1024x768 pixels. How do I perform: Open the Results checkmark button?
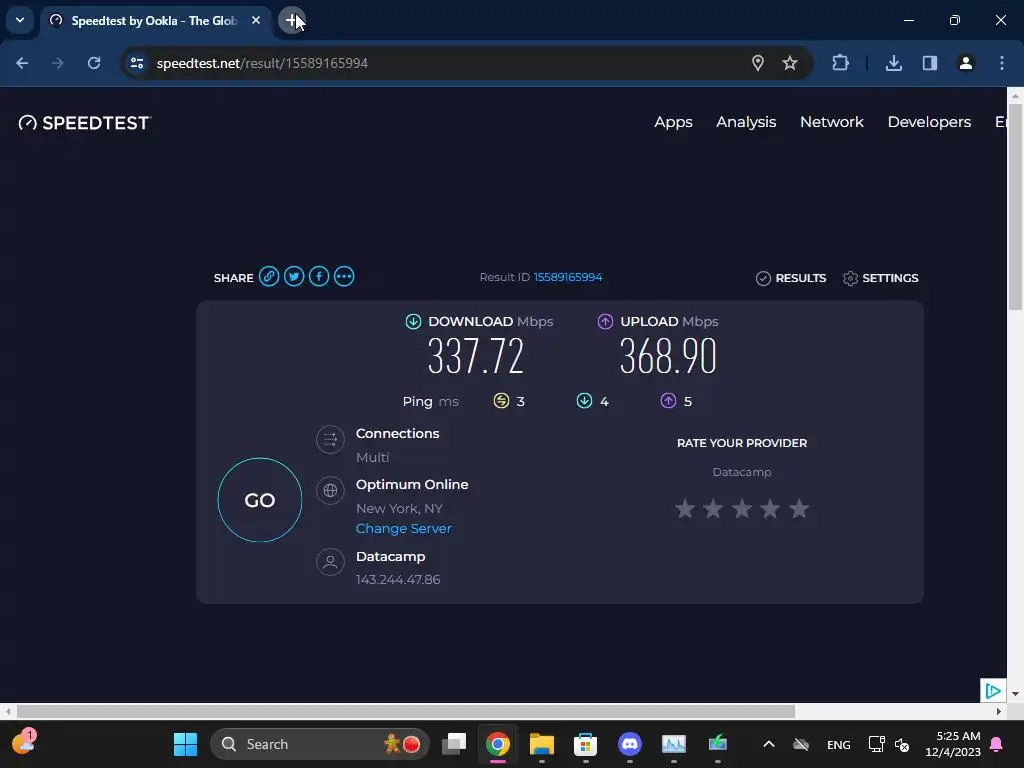[x=791, y=278]
